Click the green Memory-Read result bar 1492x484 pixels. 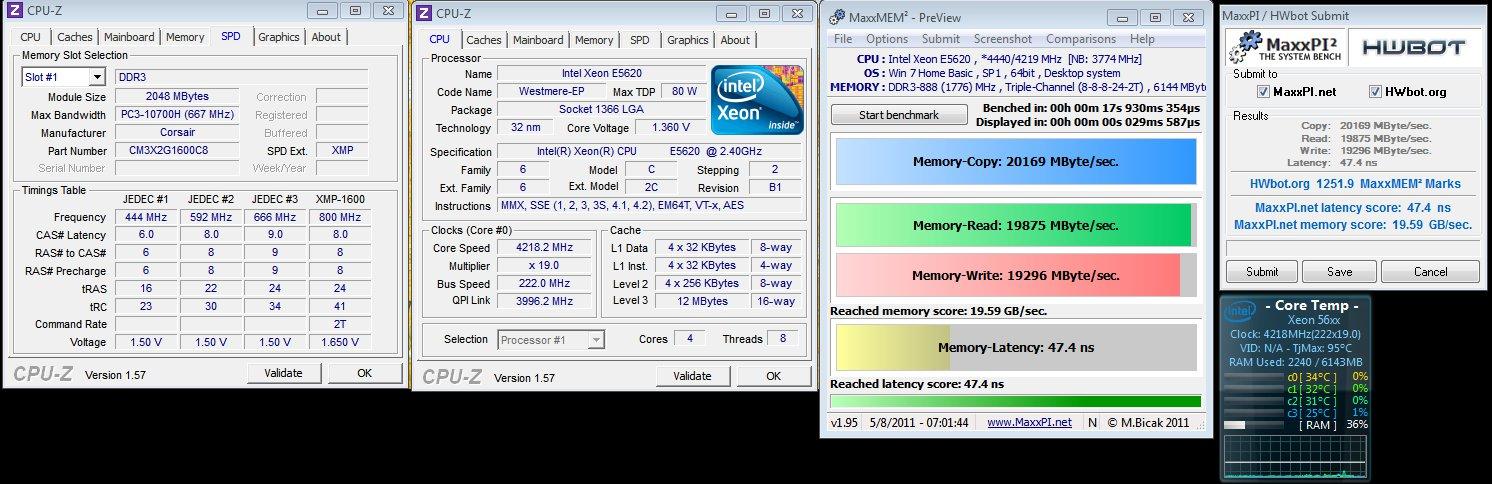tap(1015, 225)
